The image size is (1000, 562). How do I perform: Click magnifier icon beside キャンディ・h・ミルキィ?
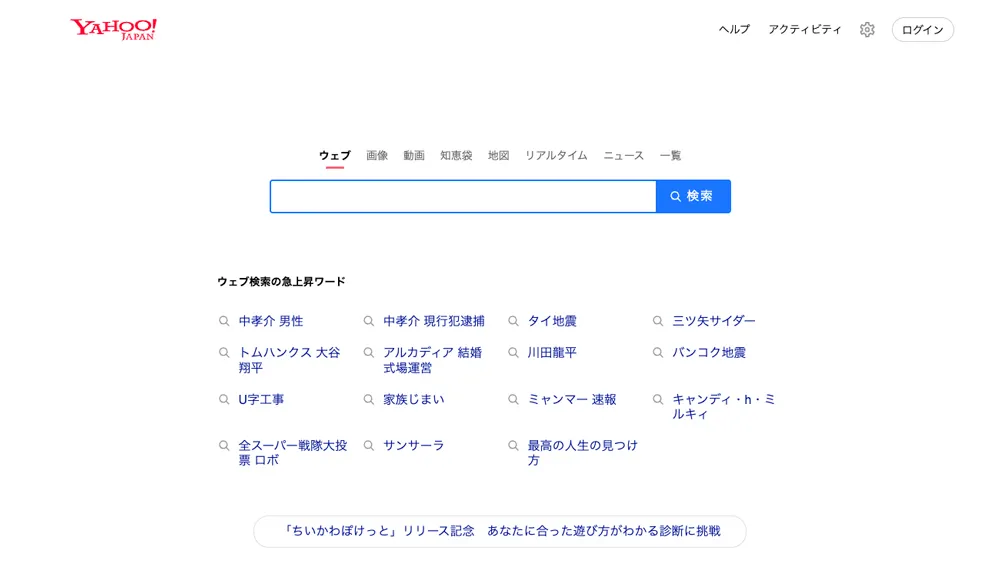coord(658,400)
